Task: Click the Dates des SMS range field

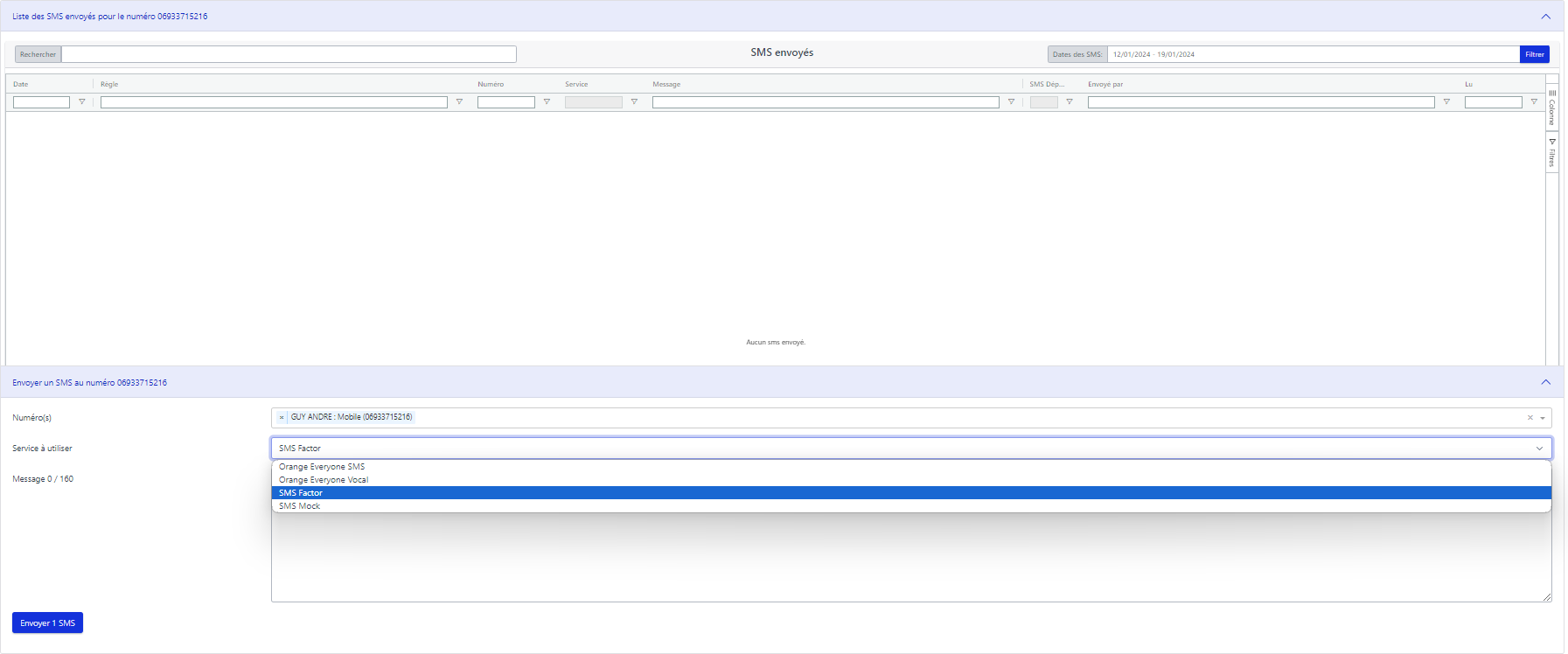Action: click(x=1312, y=54)
